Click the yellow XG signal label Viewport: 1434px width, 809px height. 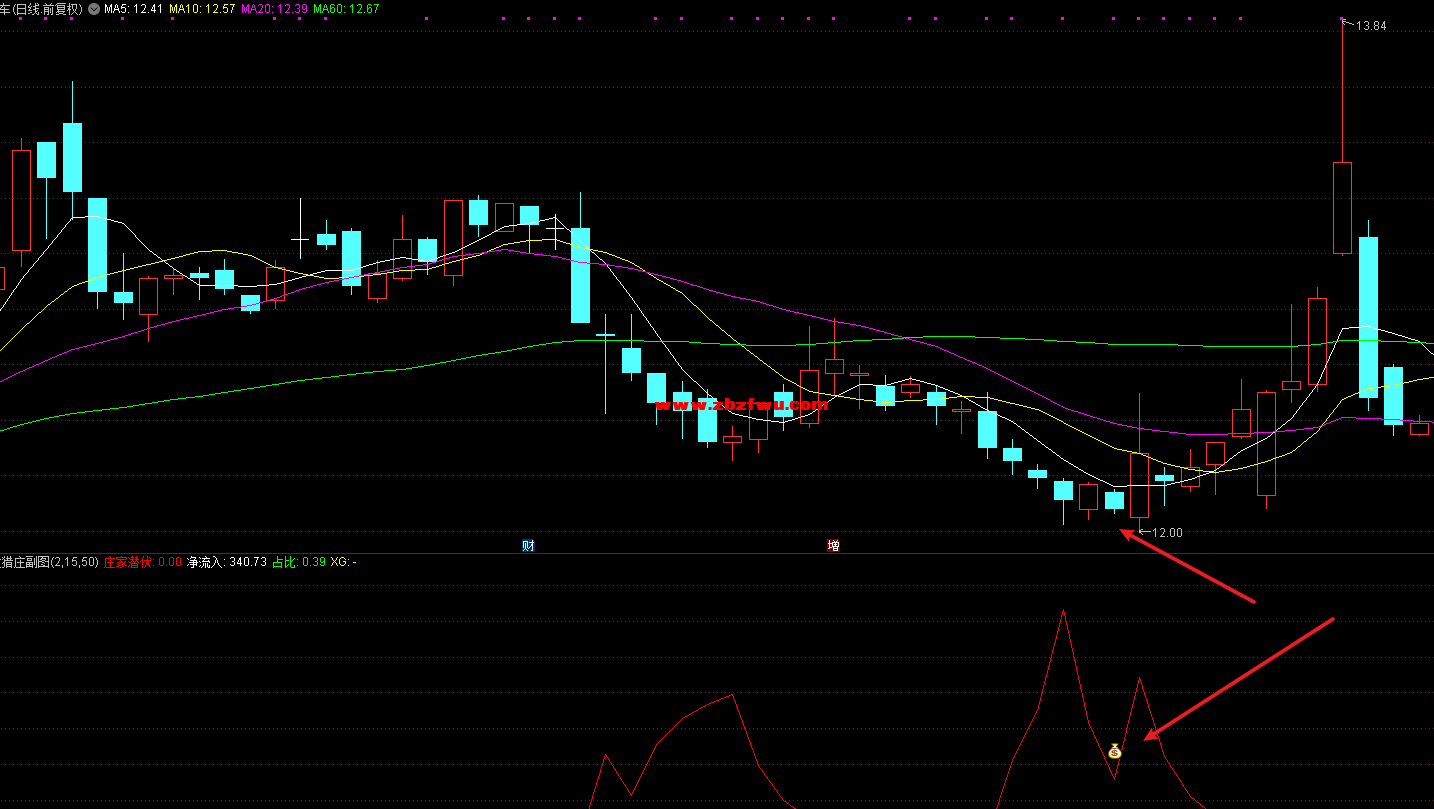coord(343,562)
